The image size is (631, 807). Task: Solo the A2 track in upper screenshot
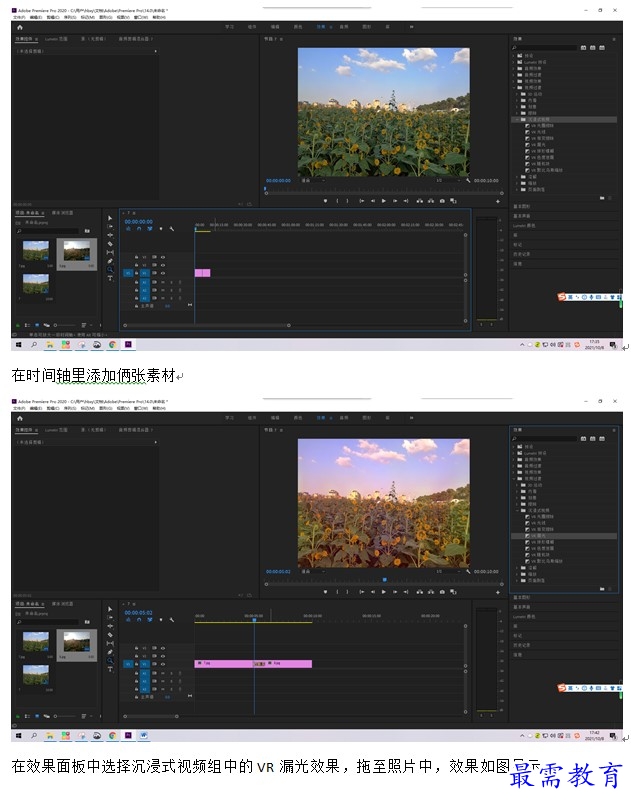tap(171, 290)
